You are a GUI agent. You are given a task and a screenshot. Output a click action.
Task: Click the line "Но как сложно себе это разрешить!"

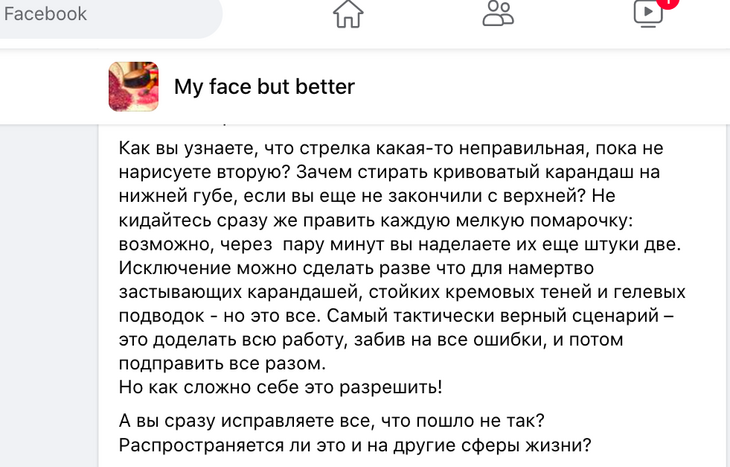click(x=280, y=388)
